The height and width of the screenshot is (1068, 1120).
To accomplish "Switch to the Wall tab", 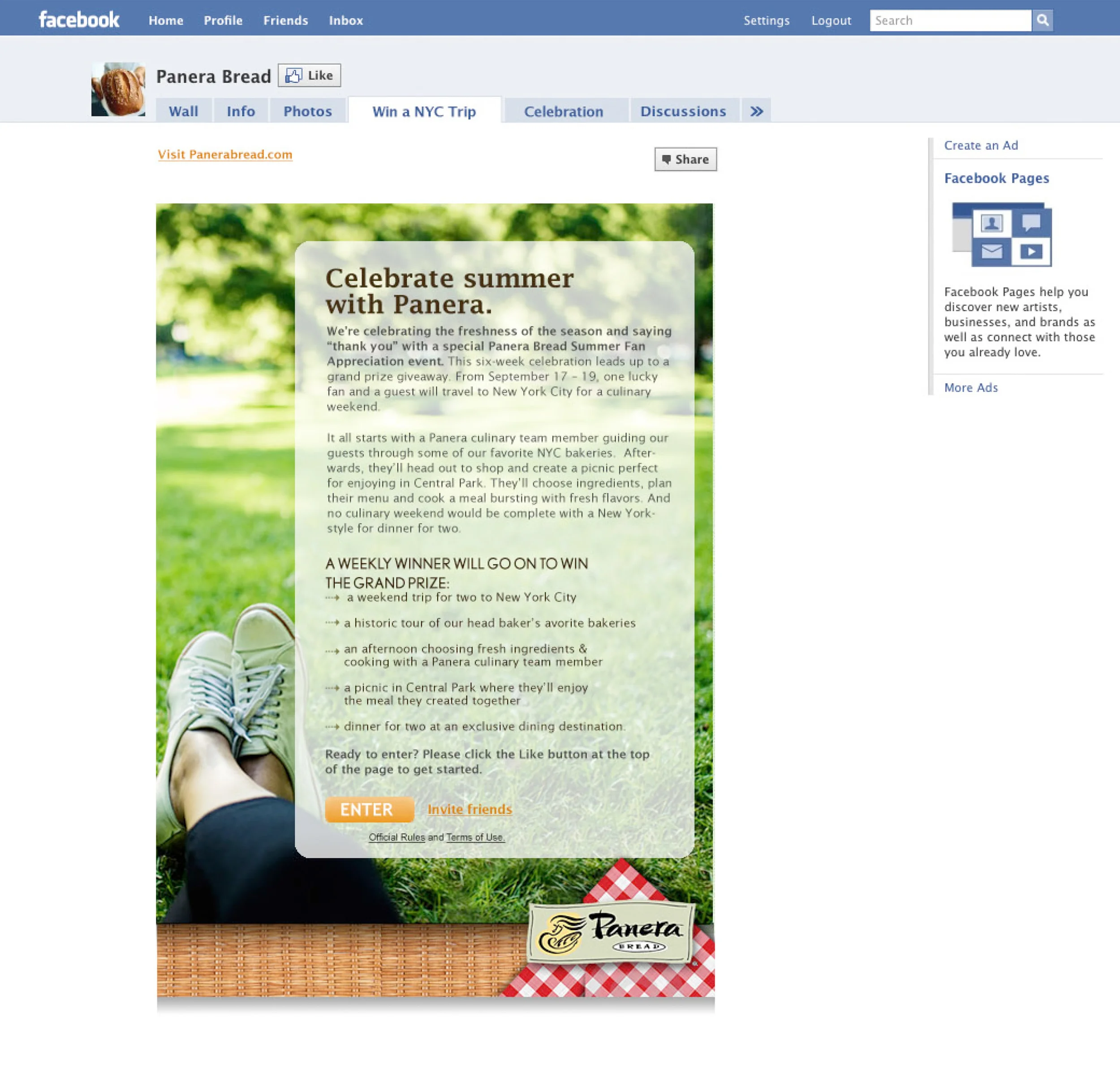I will (x=183, y=111).
